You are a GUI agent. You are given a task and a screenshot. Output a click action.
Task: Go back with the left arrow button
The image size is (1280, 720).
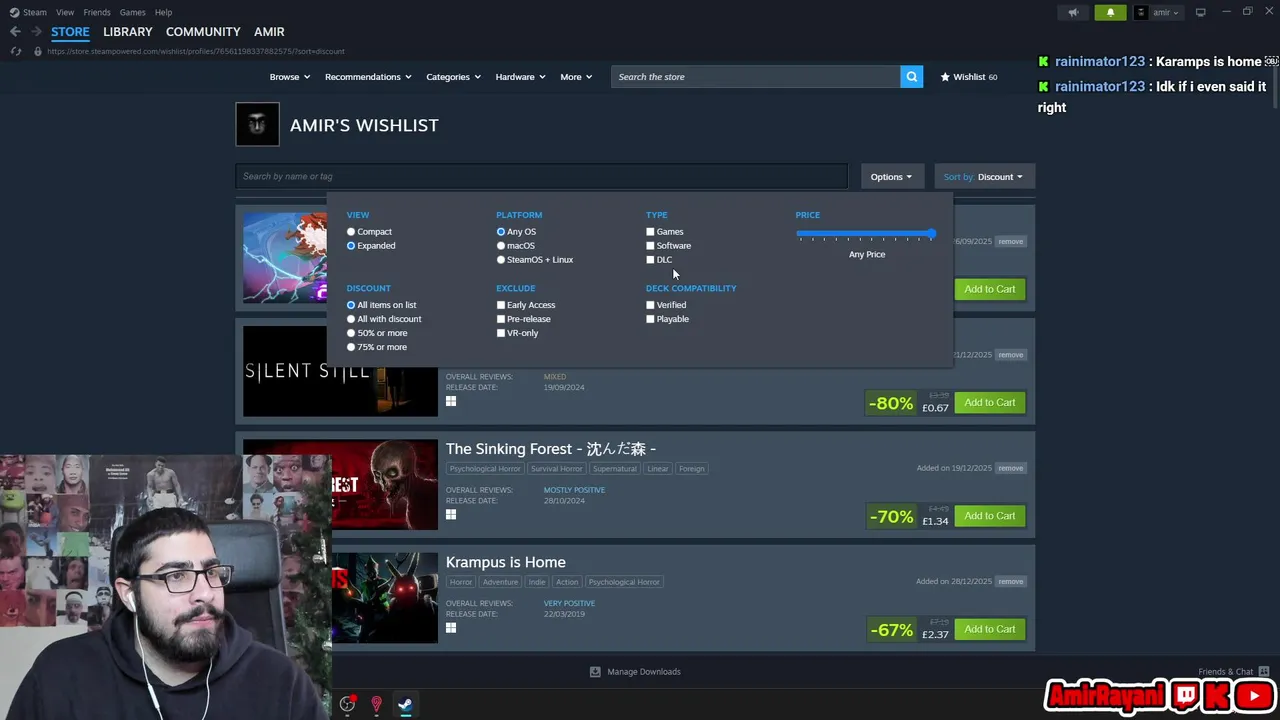tap(15, 32)
